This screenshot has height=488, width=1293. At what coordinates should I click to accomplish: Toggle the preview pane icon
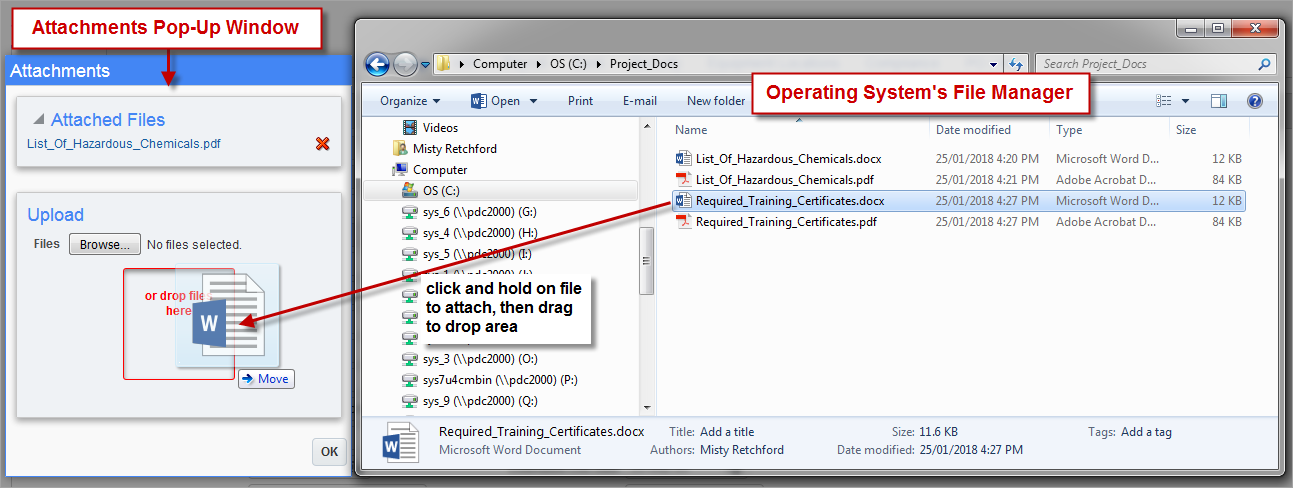click(1218, 101)
